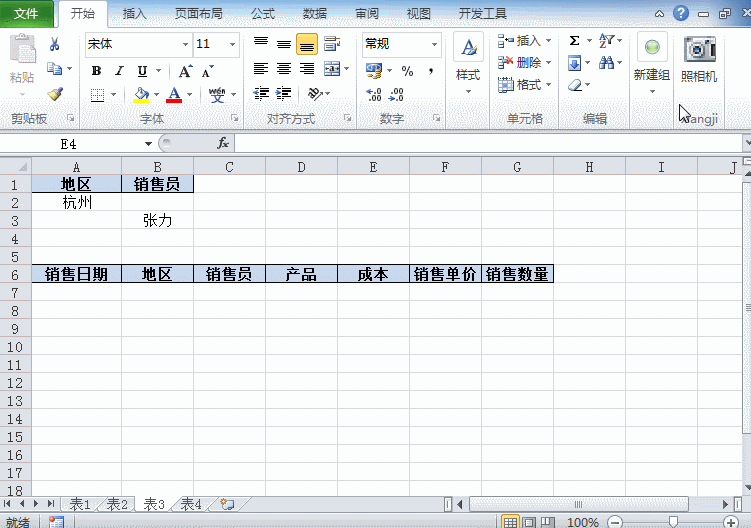
Task: Decrease font size with the small A
Action: [208, 71]
